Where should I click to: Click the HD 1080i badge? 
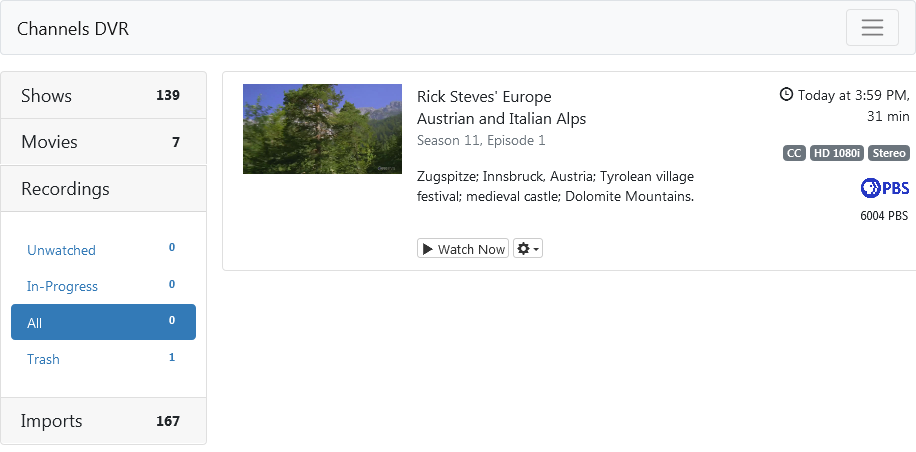coord(836,153)
